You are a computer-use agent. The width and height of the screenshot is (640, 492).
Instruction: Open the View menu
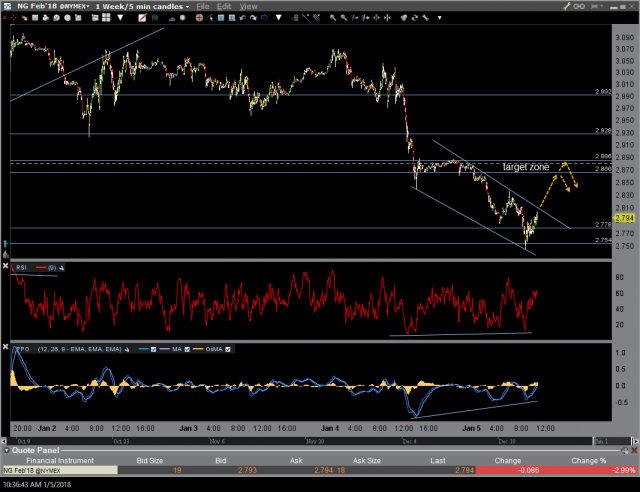click(x=248, y=6)
